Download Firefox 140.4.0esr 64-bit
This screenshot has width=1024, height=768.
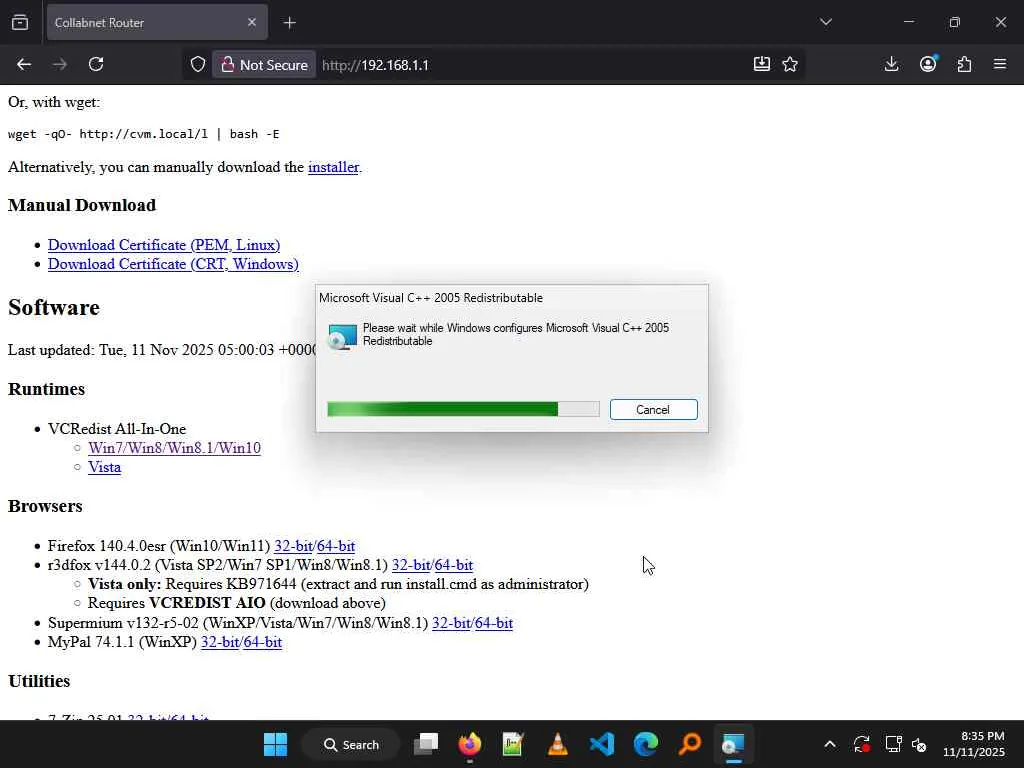coord(336,546)
